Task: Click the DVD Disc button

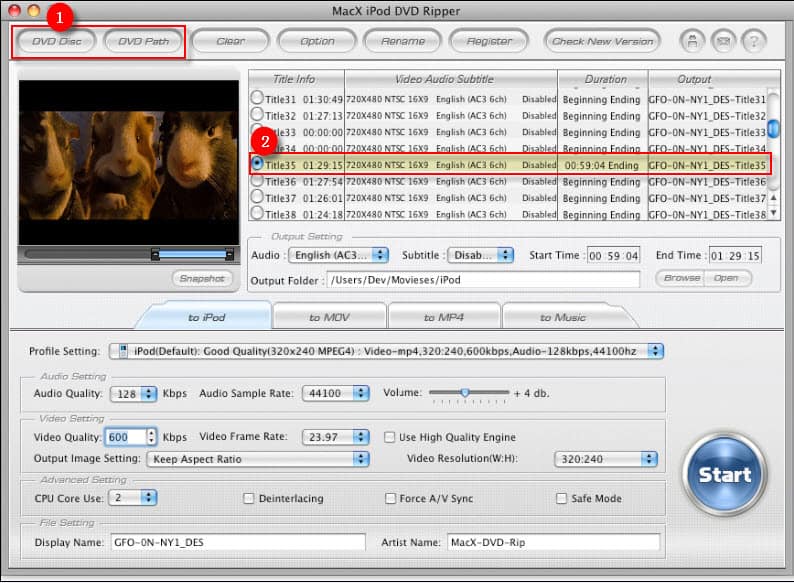Action: 56,42
